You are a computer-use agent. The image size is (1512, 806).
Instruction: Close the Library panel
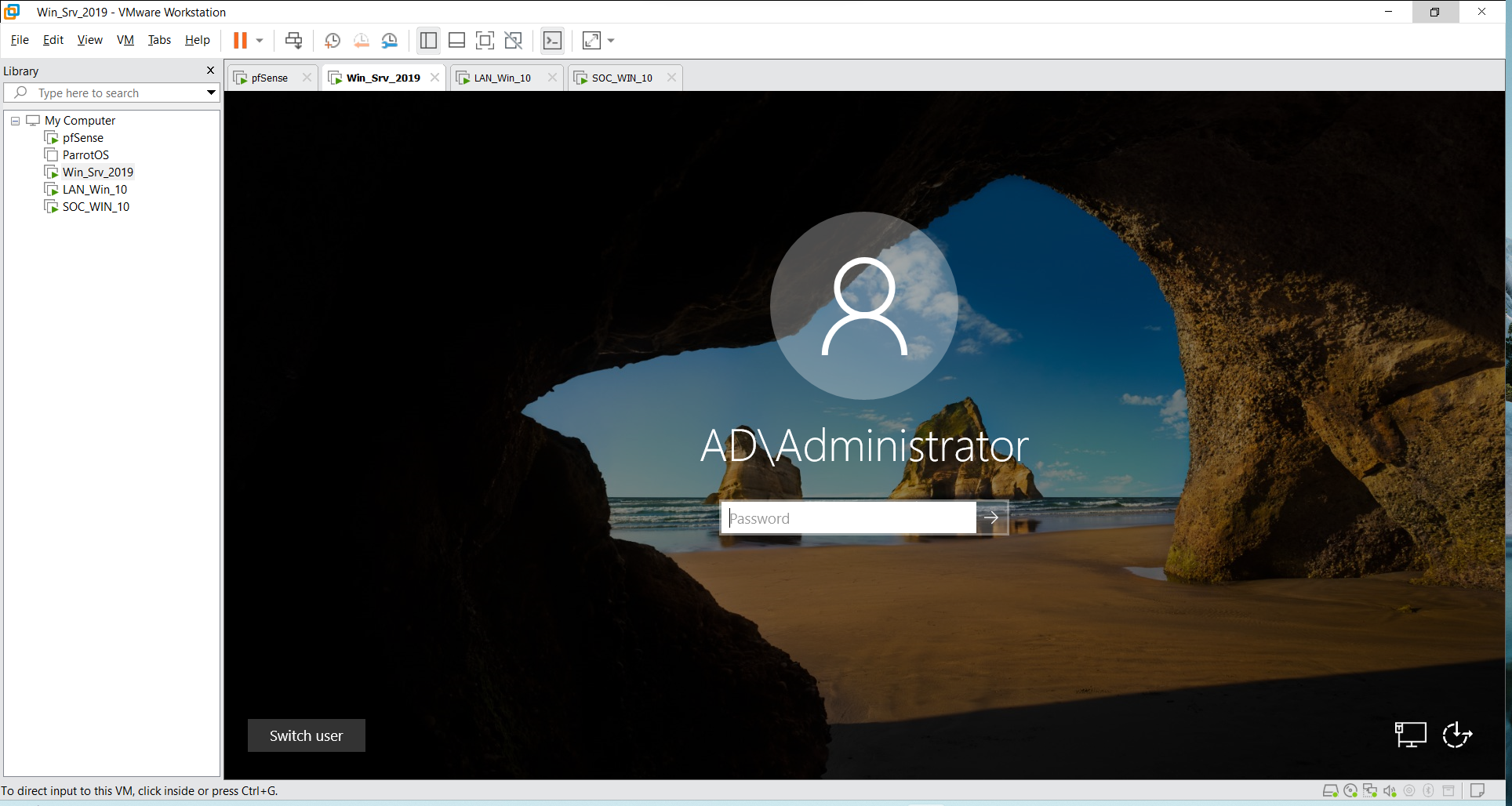pos(210,71)
